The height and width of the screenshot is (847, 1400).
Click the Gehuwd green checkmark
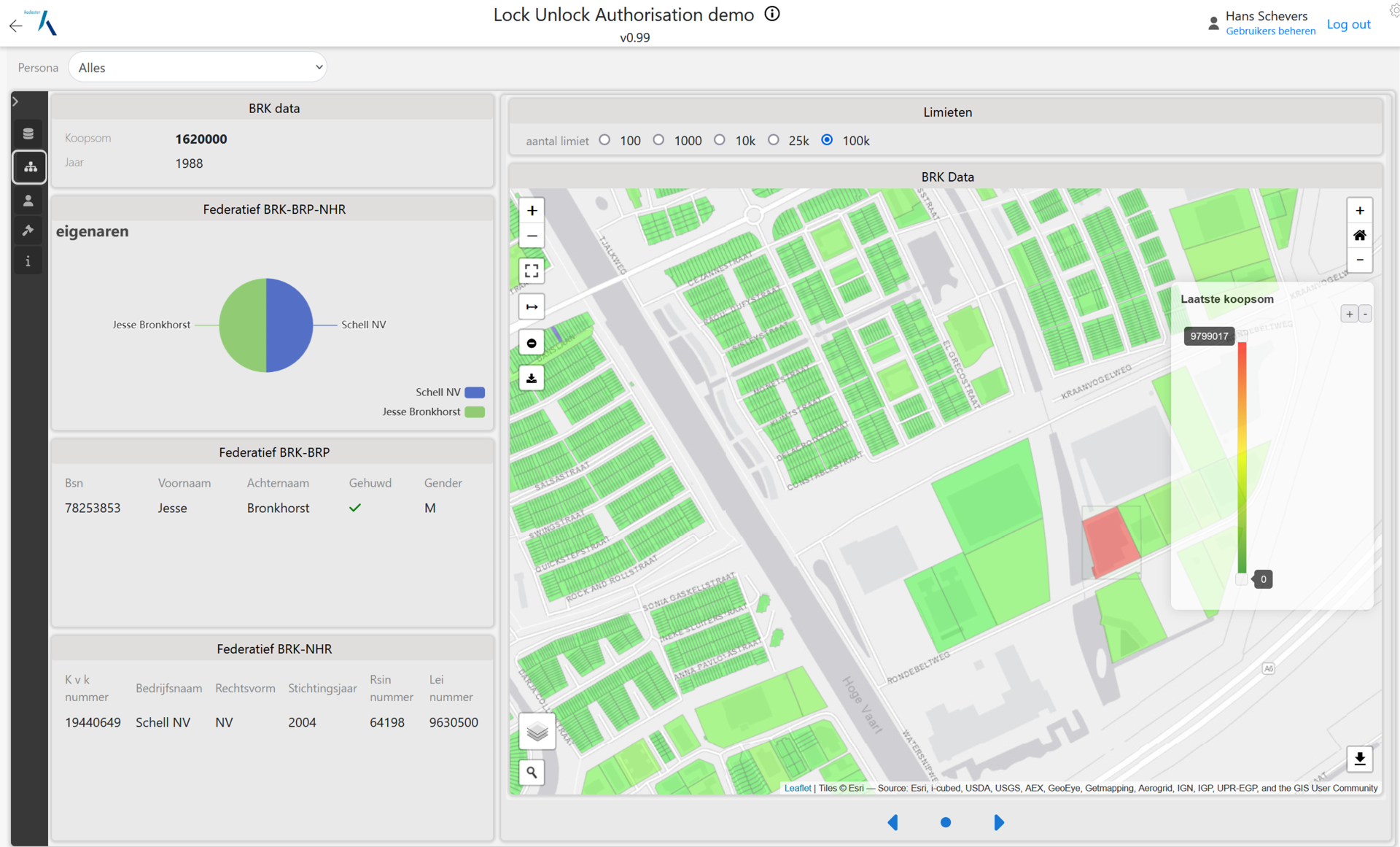(x=355, y=508)
